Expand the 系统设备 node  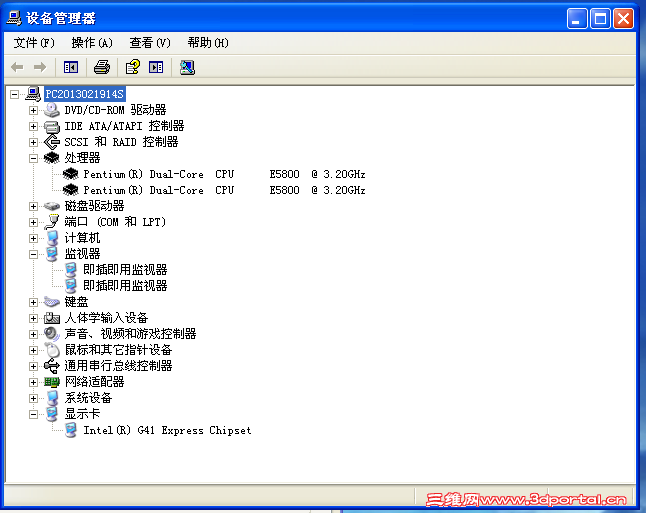tap(33, 398)
